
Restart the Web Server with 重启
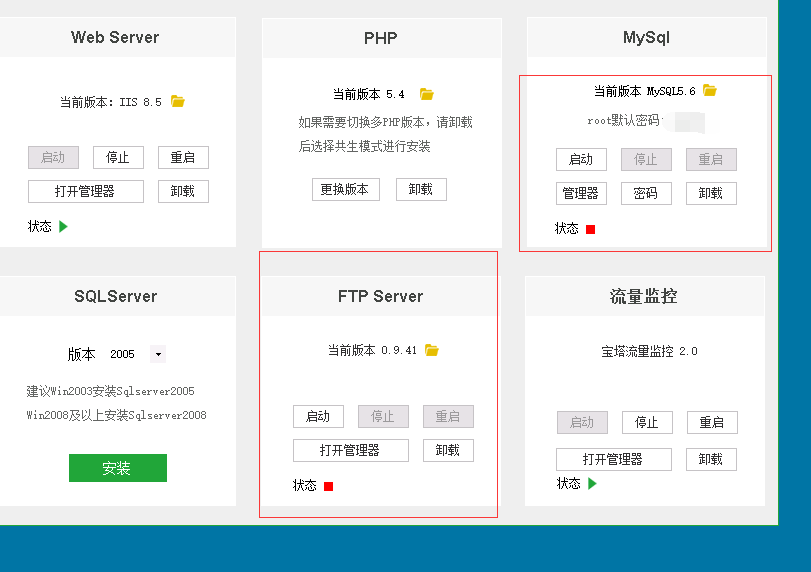pos(183,157)
